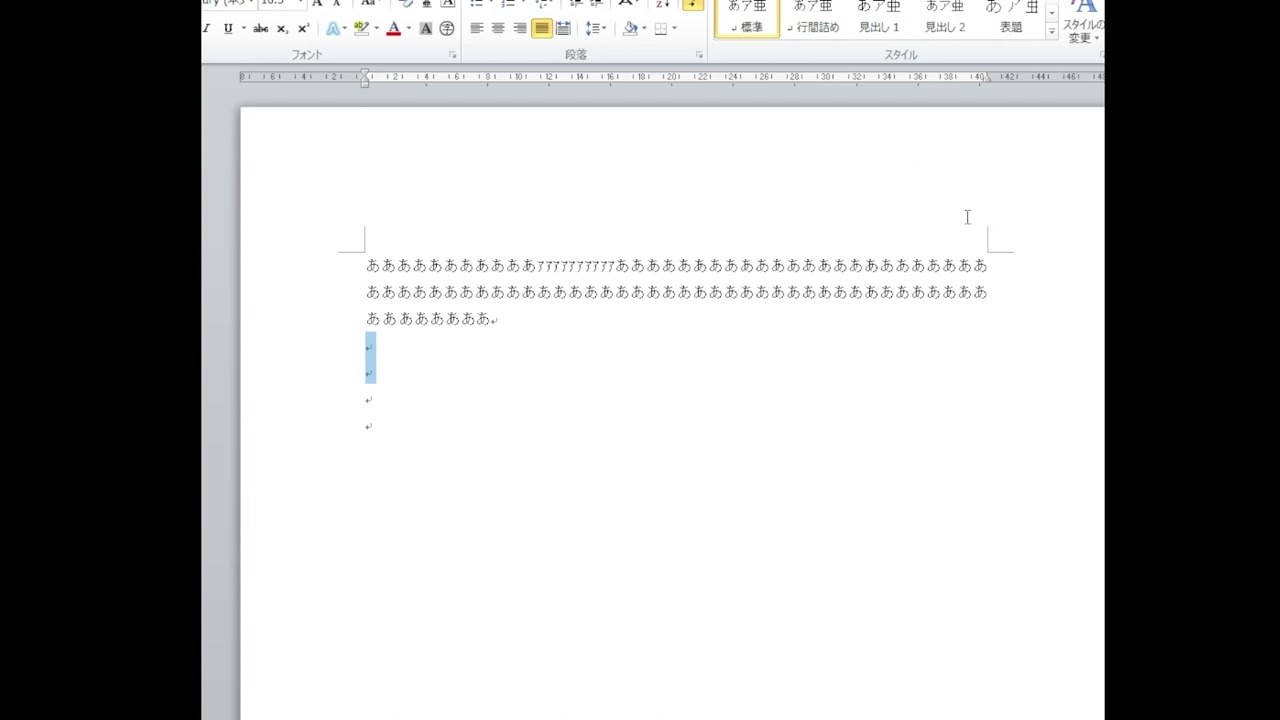Center align the paragraph

click(498, 29)
